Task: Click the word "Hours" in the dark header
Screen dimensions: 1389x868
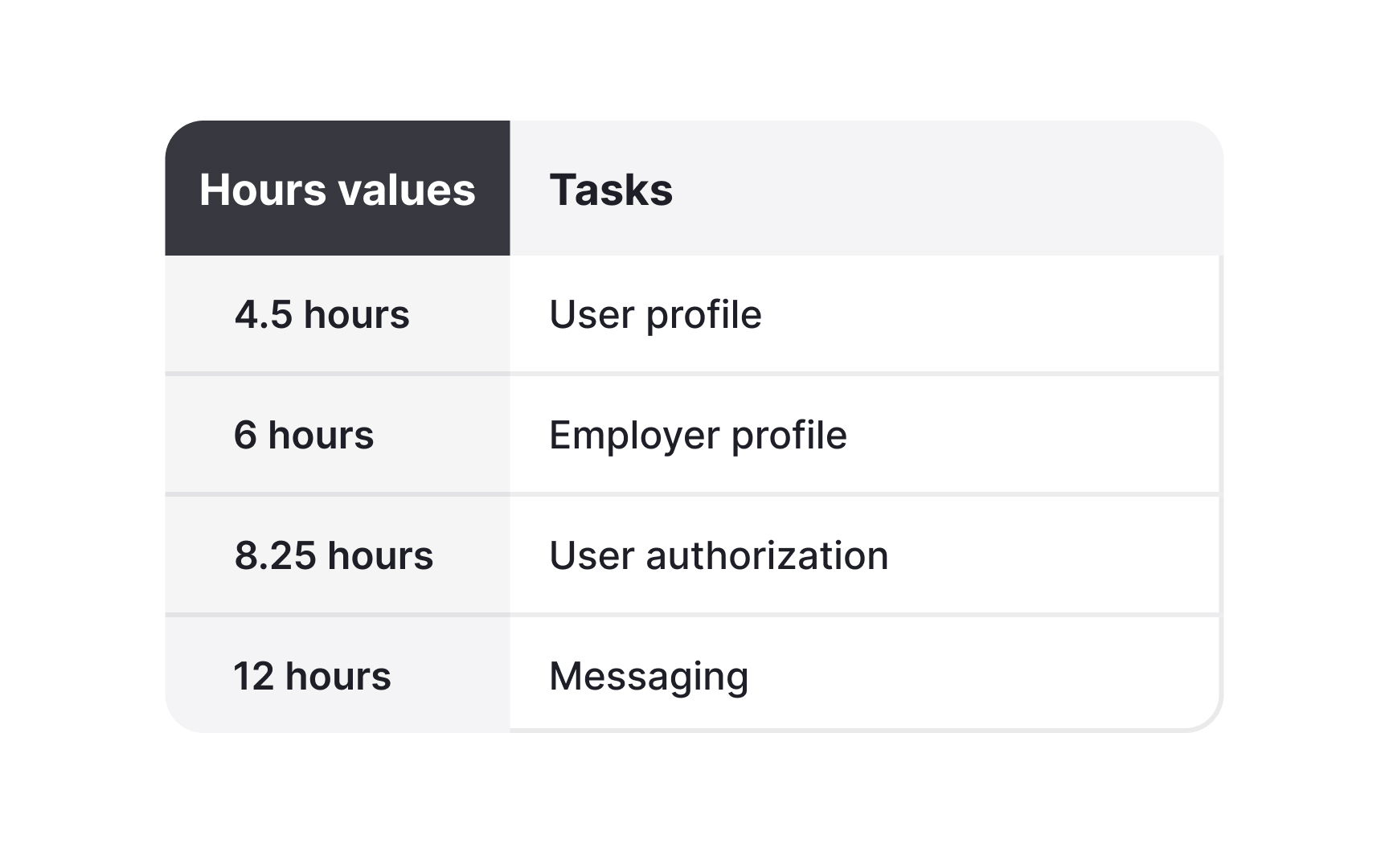Action: coord(263,190)
